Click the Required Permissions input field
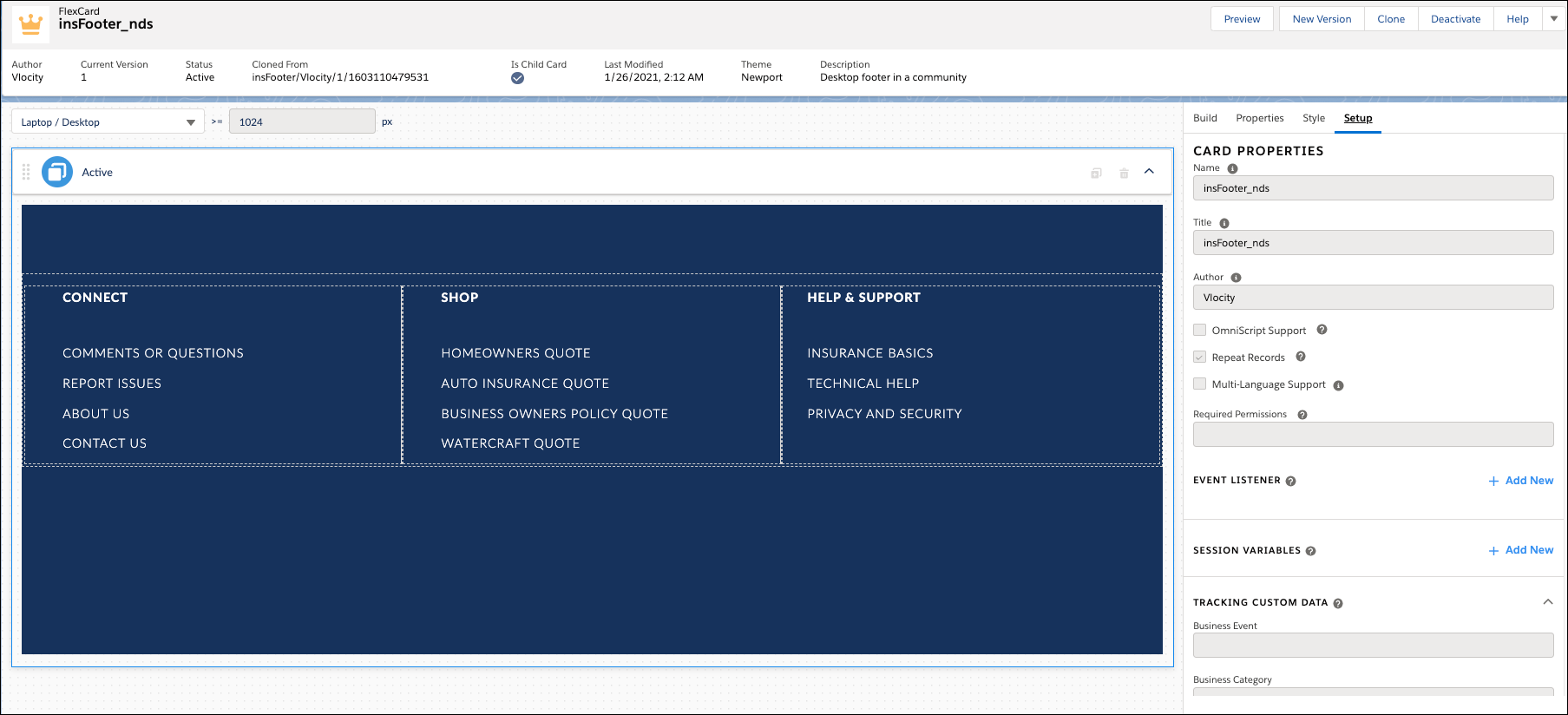The width and height of the screenshot is (1568, 715). tap(1373, 435)
